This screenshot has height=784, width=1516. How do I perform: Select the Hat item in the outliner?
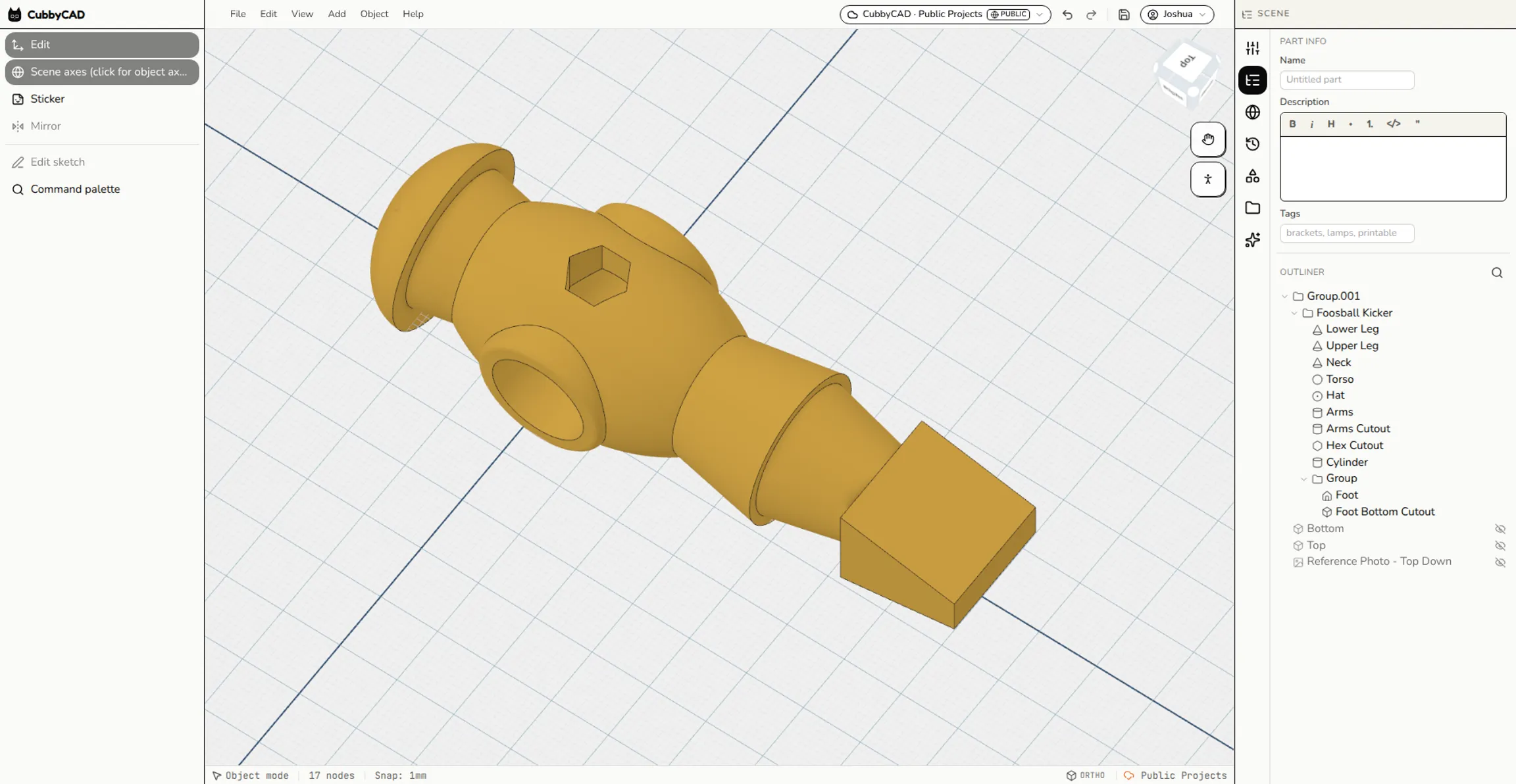(x=1335, y=395)
